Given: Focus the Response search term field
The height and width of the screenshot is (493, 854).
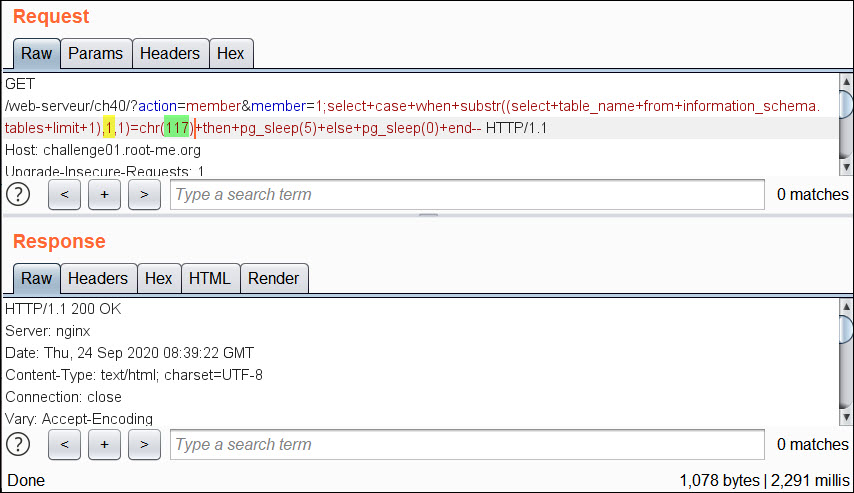Looking at the screenshot, I should pos(467,445).
